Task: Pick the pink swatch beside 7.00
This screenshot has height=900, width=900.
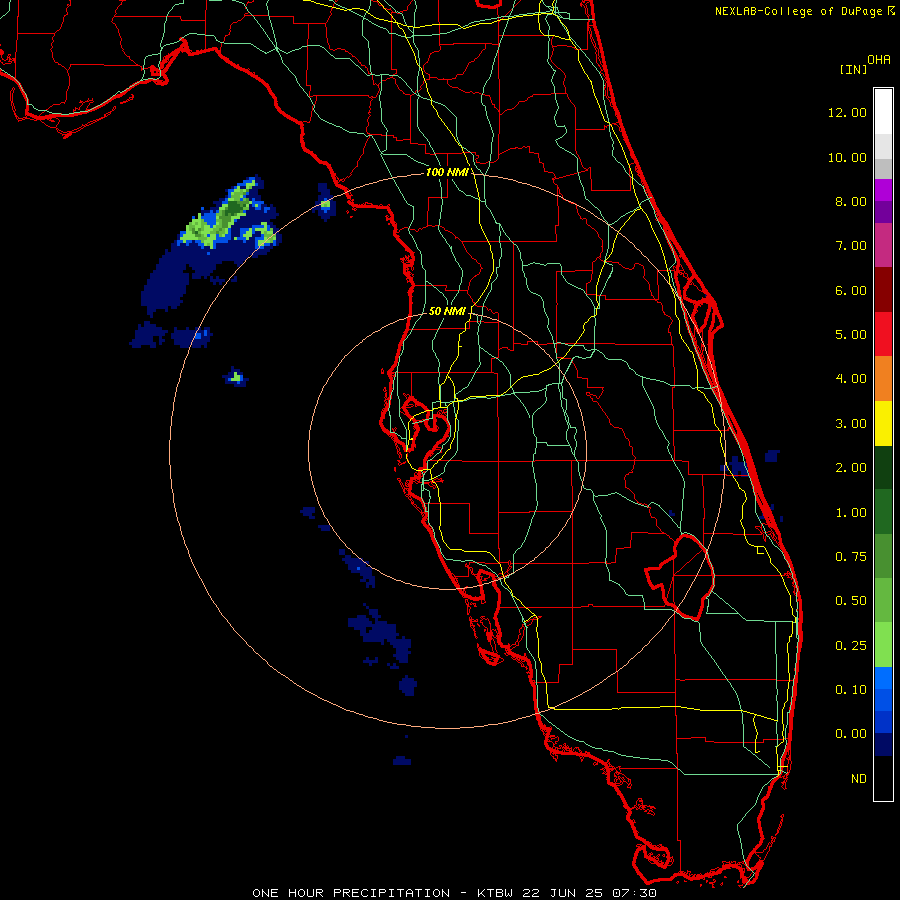Action: pos(883,245)
